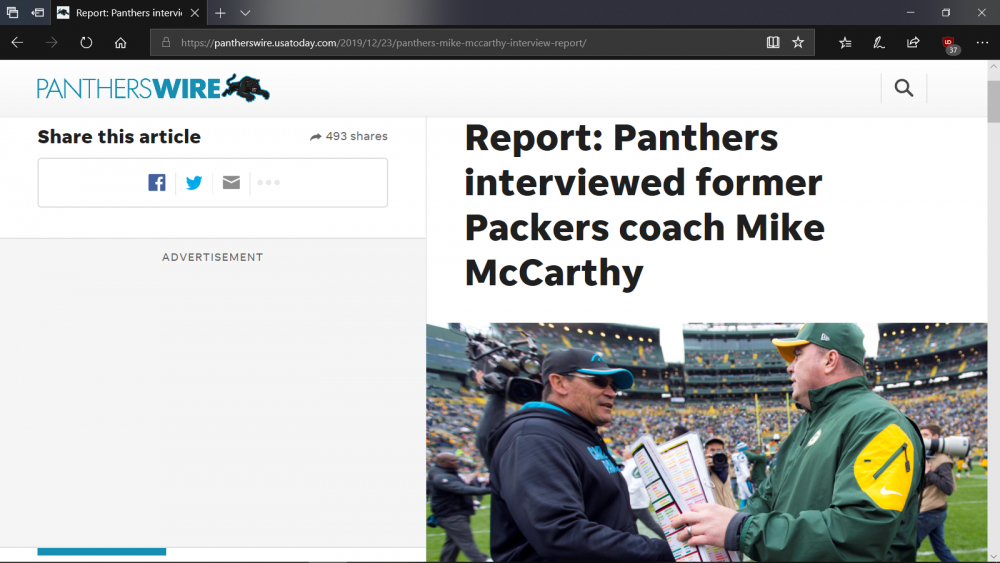Click the tabs you've set aside icon
Screen dimensions: 1000x563
[12, 13]
